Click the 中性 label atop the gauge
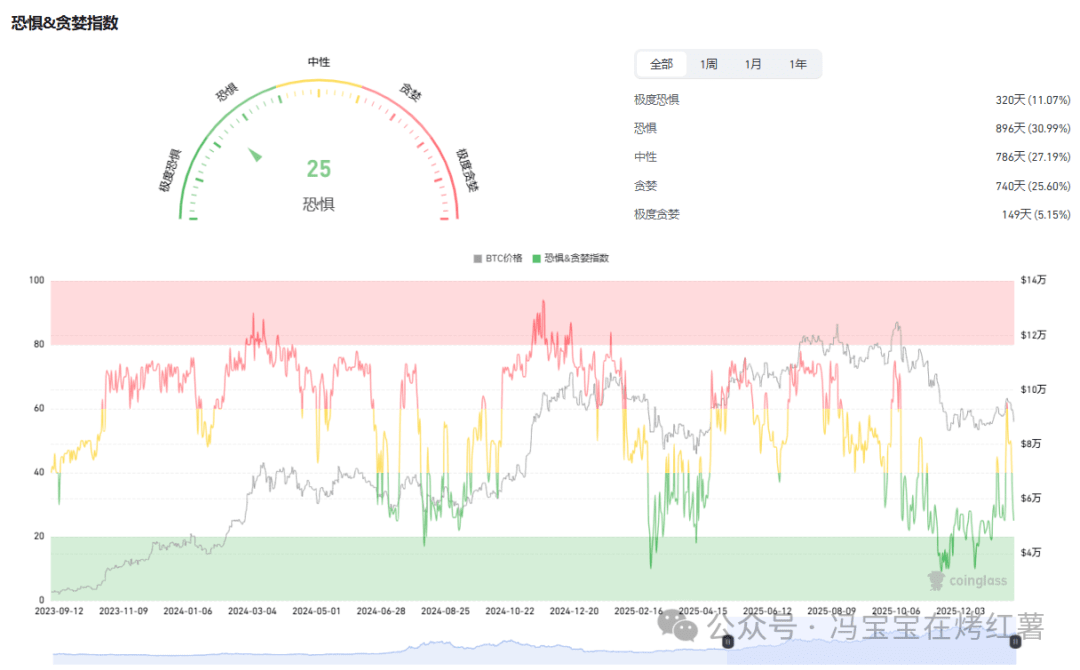The height and width of the screenshot is (670, 1080). (319, 62)
